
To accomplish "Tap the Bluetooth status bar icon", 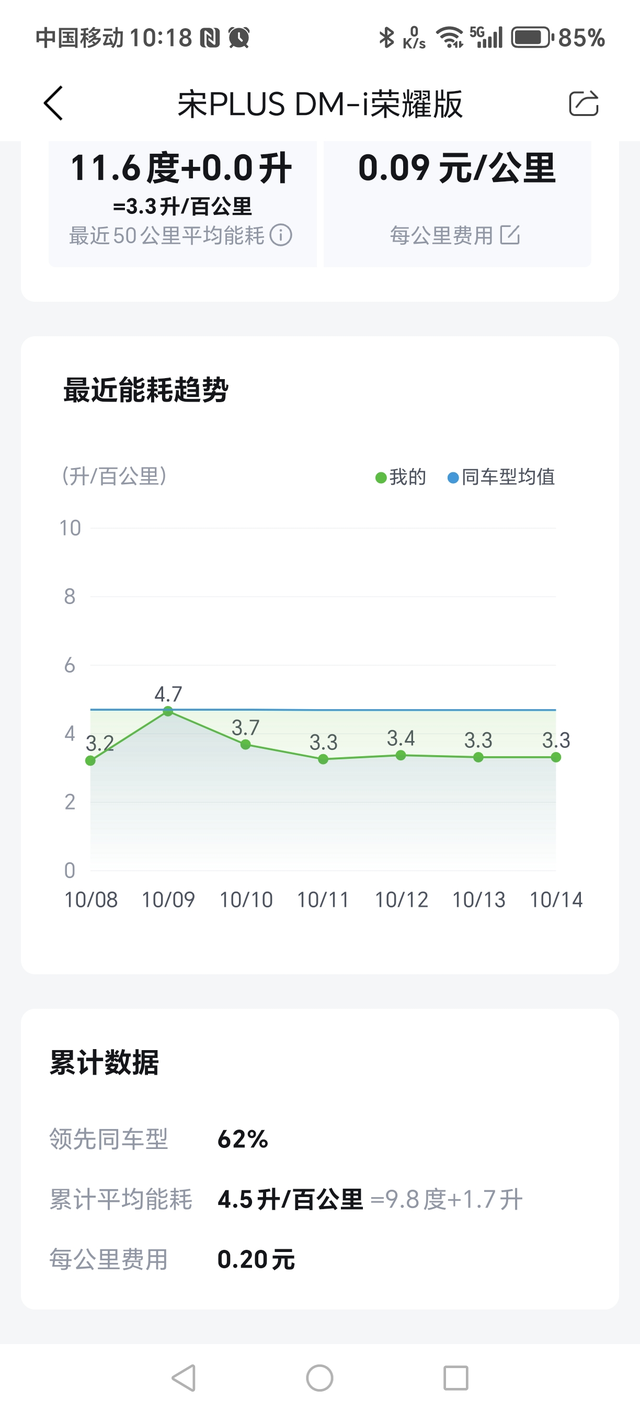I will [386, 38].
